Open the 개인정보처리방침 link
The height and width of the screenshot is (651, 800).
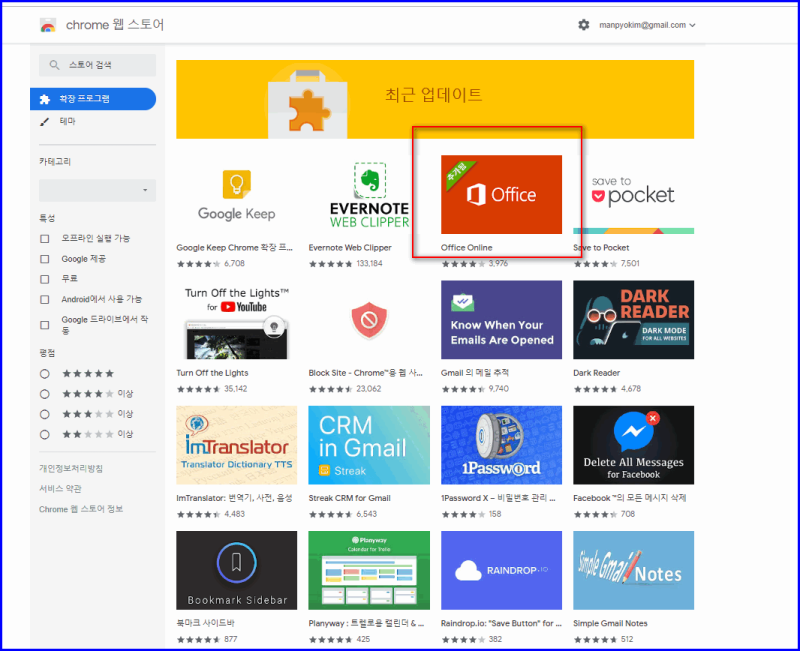click(x=71, y=468)
